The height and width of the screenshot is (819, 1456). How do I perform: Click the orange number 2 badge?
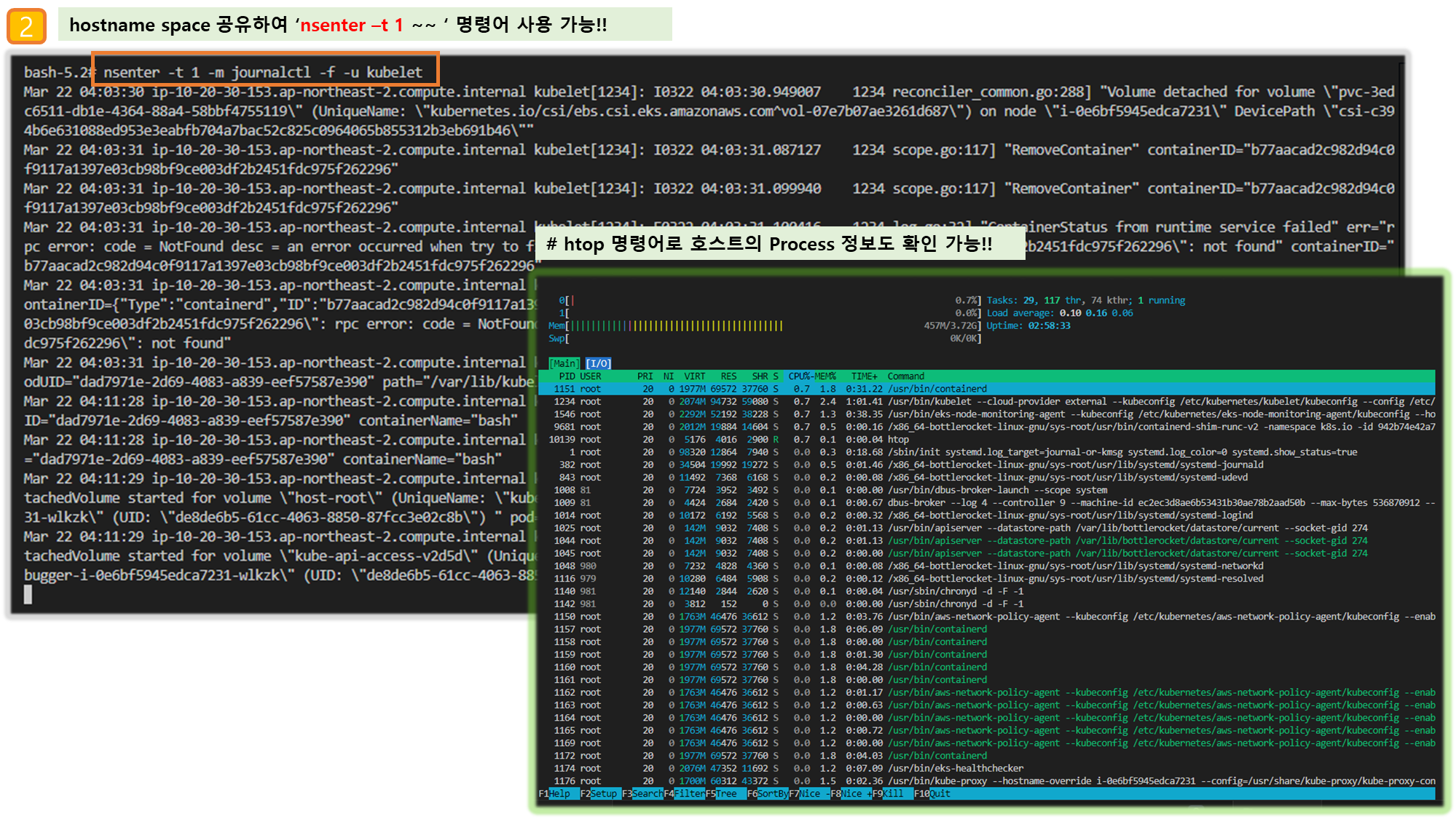[26, 26]
